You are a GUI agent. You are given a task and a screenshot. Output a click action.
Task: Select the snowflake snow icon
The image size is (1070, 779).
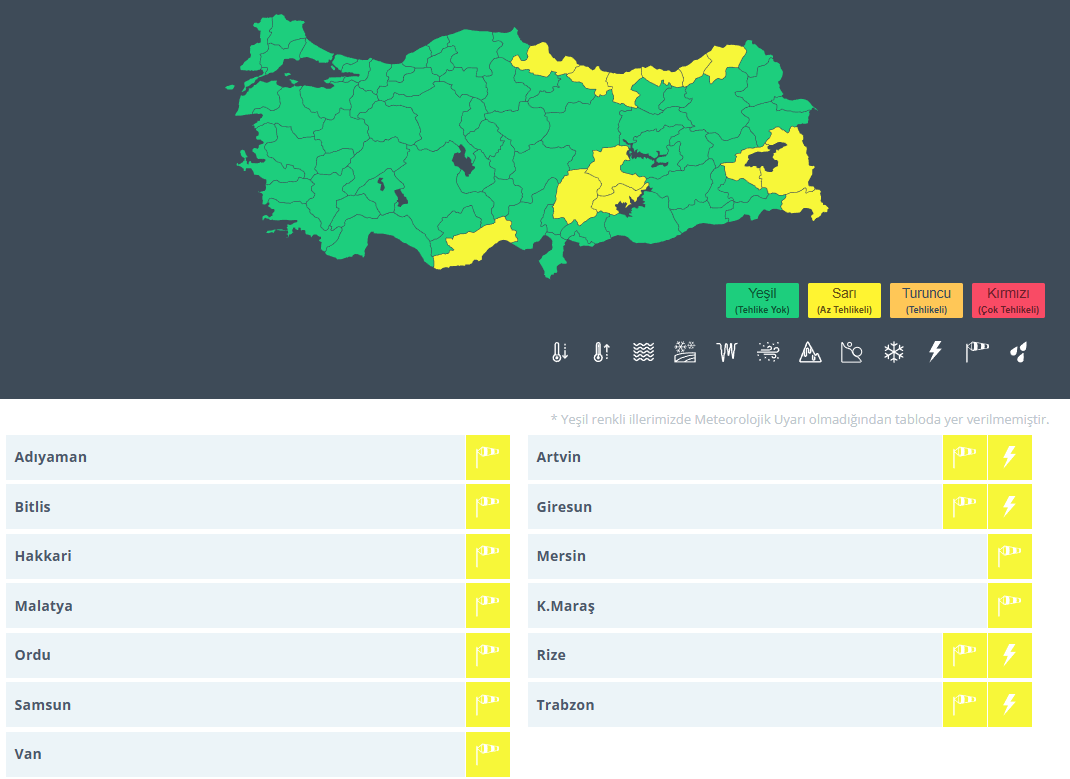tap(893, 352)
